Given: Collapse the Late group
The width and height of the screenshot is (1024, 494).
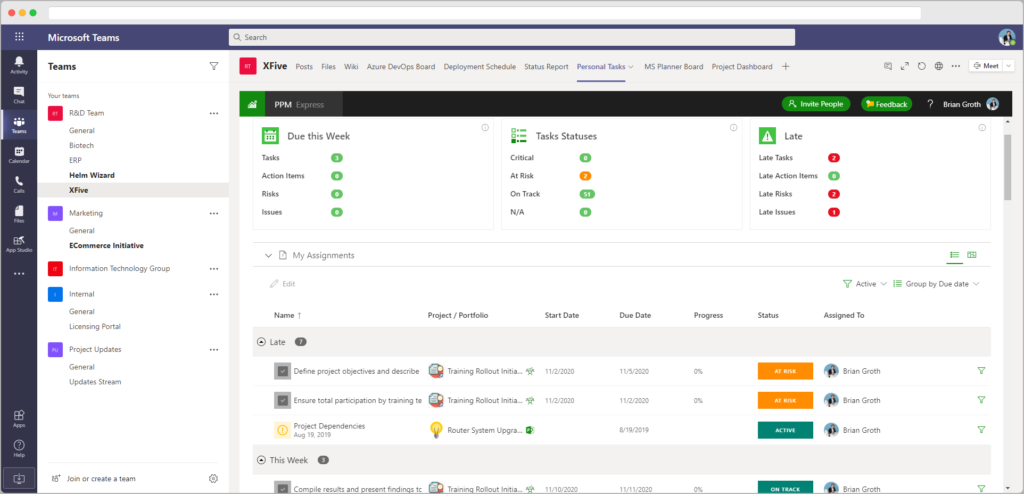Looking at the screenshot, I should coord(261,342).
